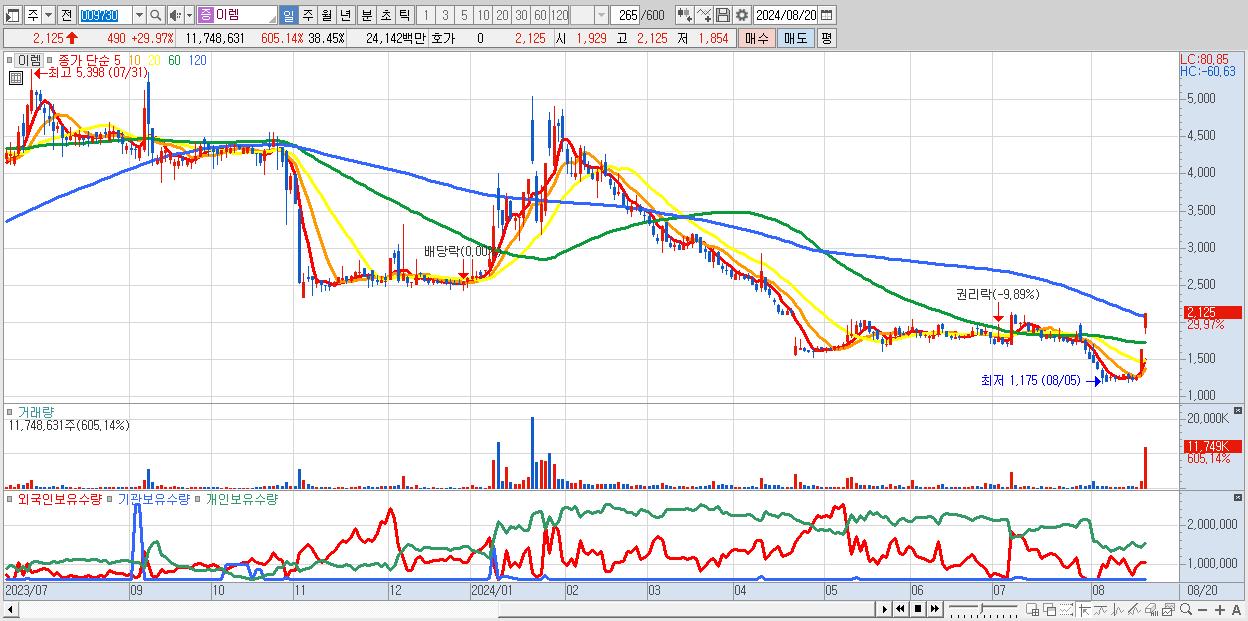Screen dimensions: 1248x621
Task: Click the '외국인보유수량' legend label
Action: click(59, 498)
